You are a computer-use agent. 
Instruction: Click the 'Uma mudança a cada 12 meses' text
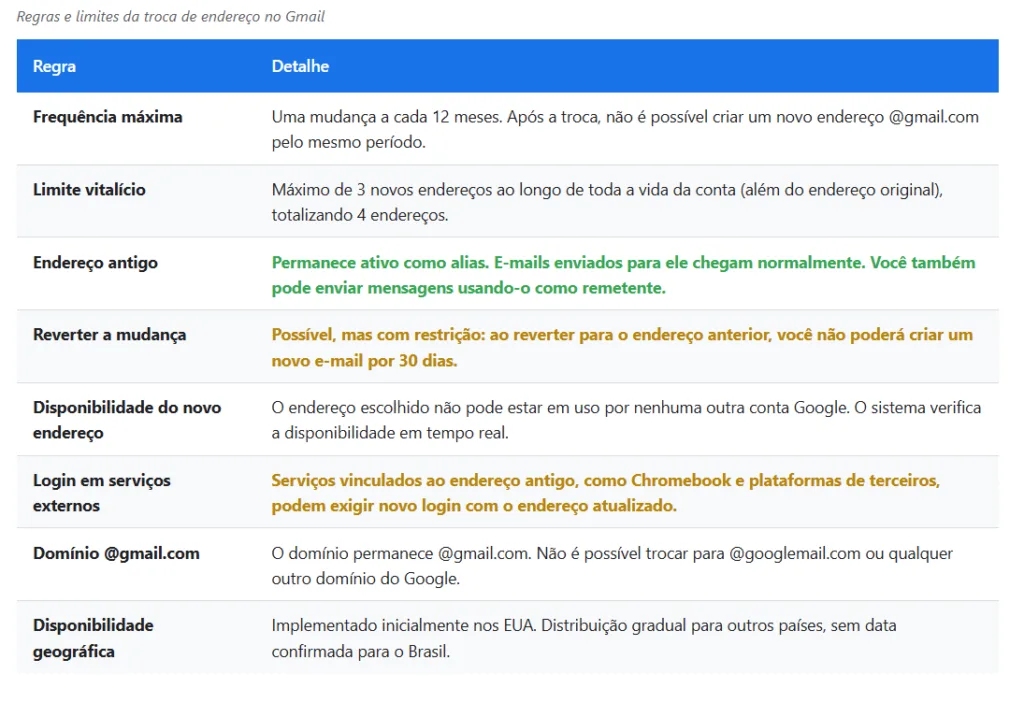point(385,117)
